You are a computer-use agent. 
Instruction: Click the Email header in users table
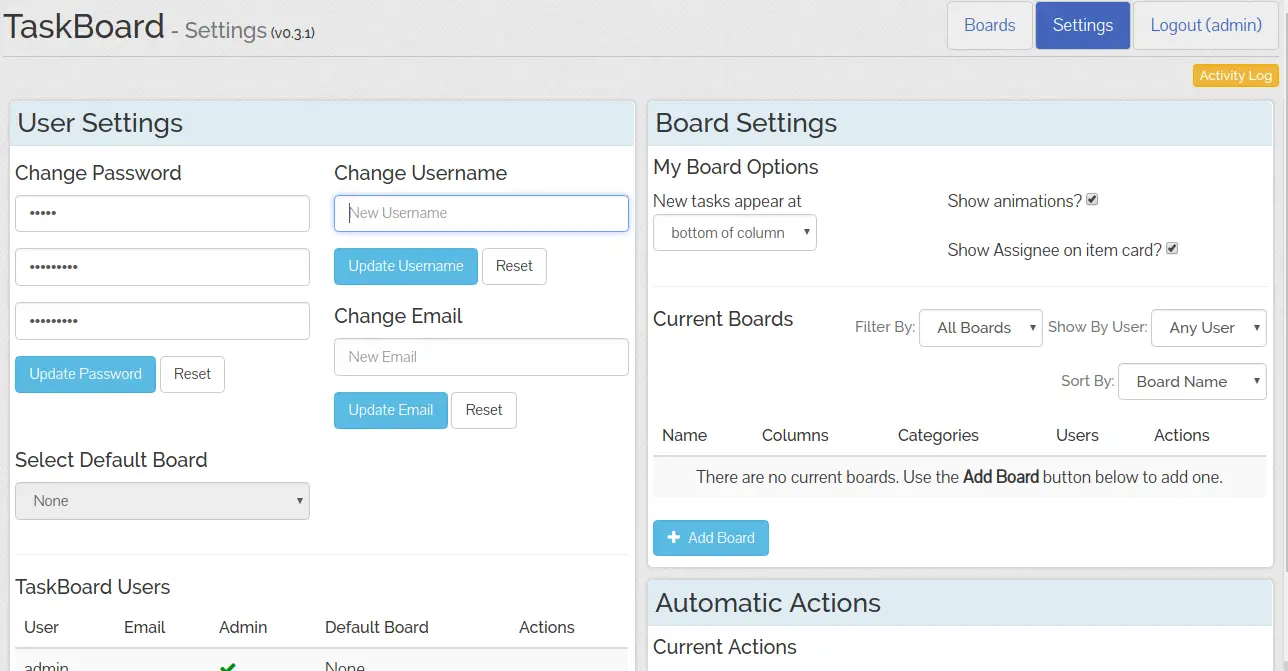[144, 627]
